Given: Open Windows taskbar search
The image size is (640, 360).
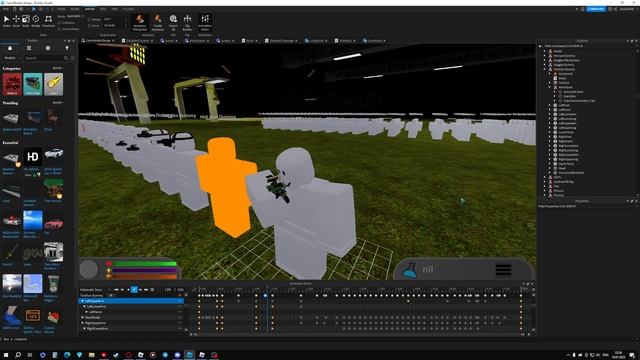Looking at the screenshot, I should (18, 355).
